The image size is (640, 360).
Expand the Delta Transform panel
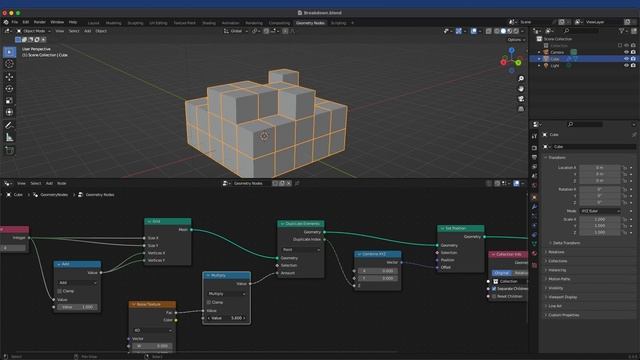click(x=566, y=243)
